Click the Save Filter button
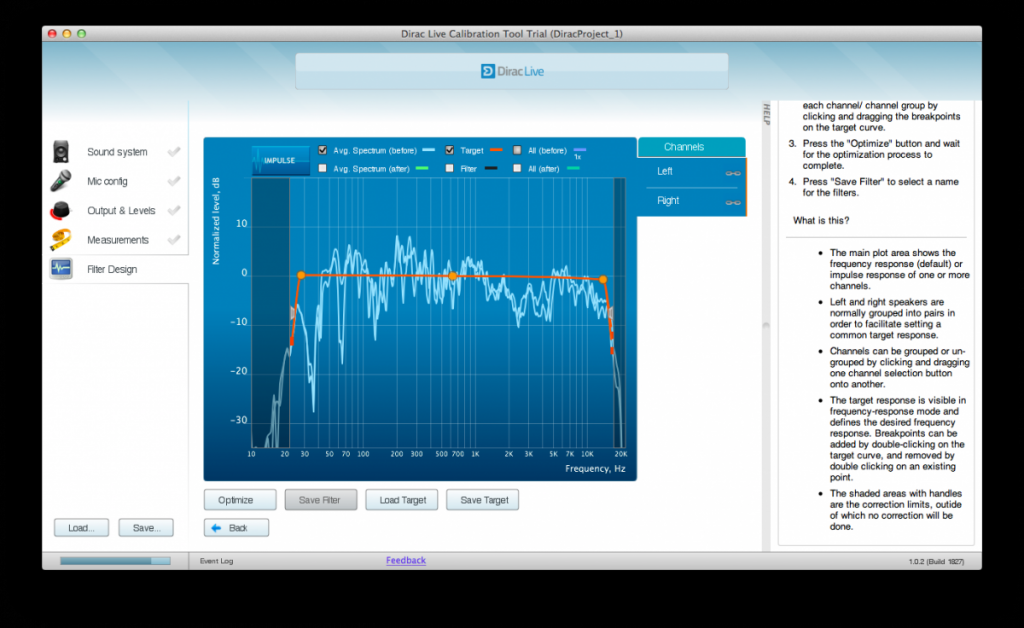The image size is (1024, 628). coord(321,500)
